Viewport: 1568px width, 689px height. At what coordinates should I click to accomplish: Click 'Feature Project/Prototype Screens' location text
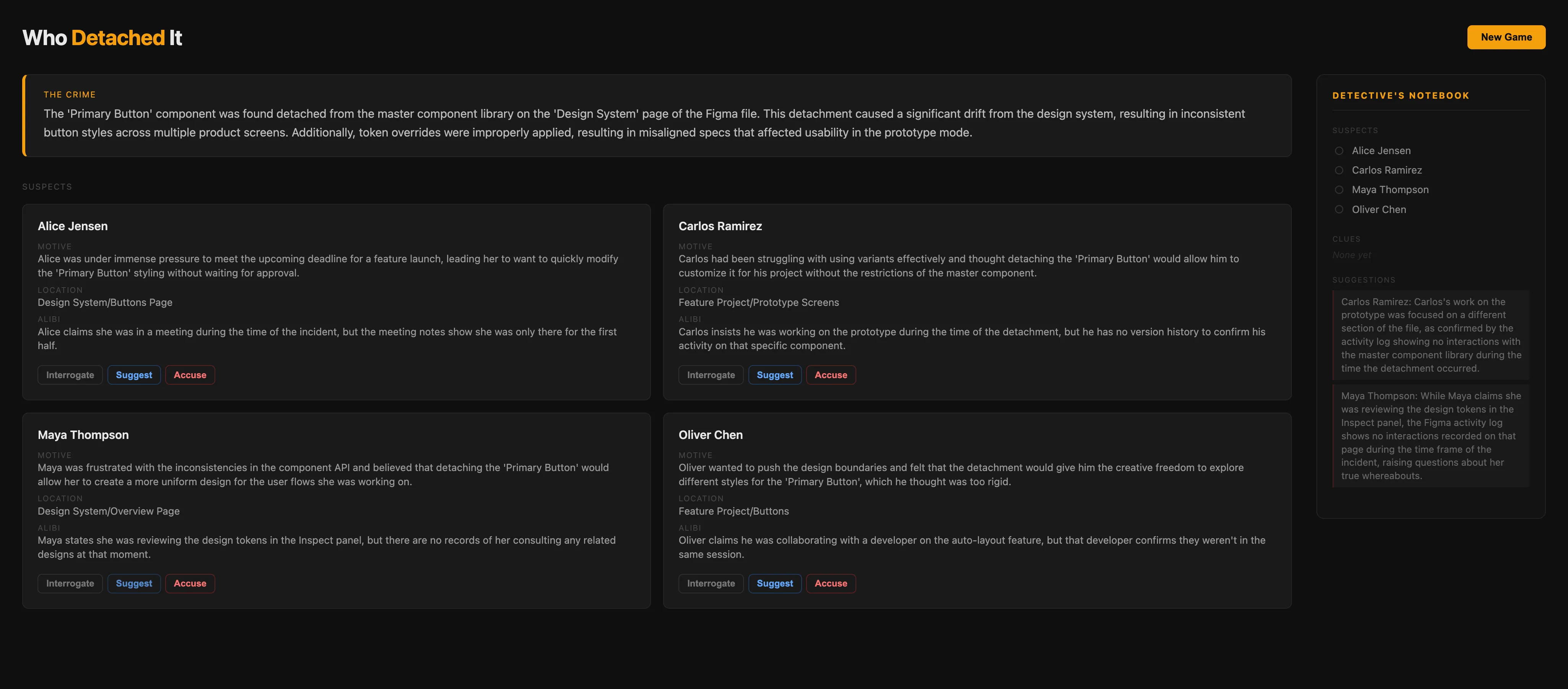click(x=758, y=302)
